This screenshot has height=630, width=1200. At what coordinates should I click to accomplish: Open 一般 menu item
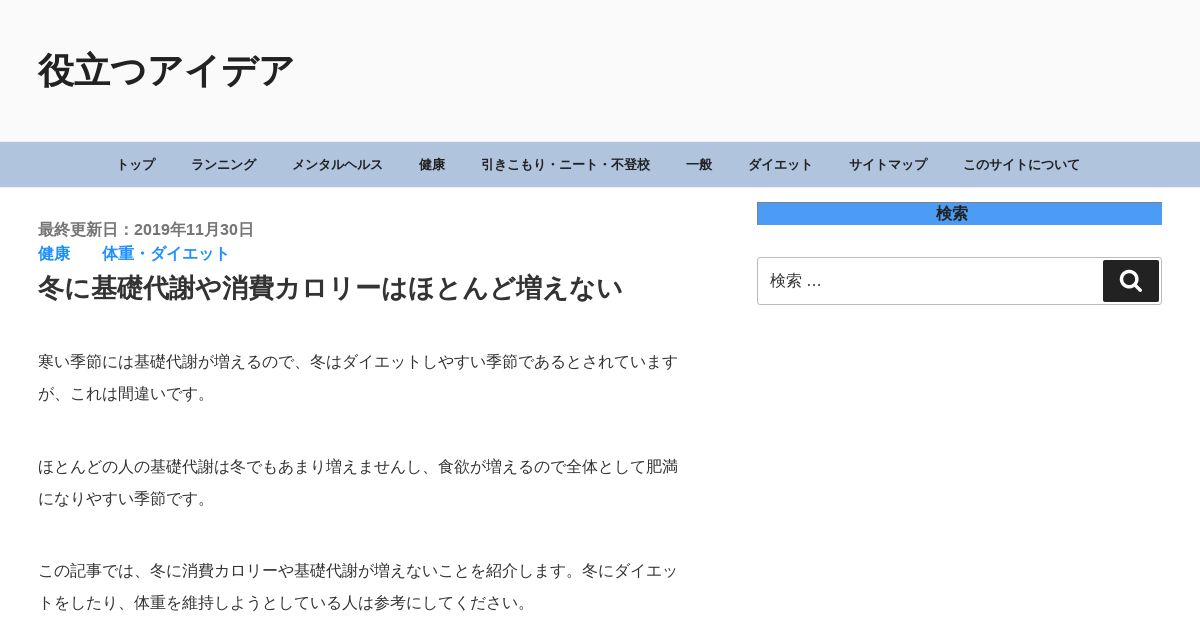pos(699,165)
